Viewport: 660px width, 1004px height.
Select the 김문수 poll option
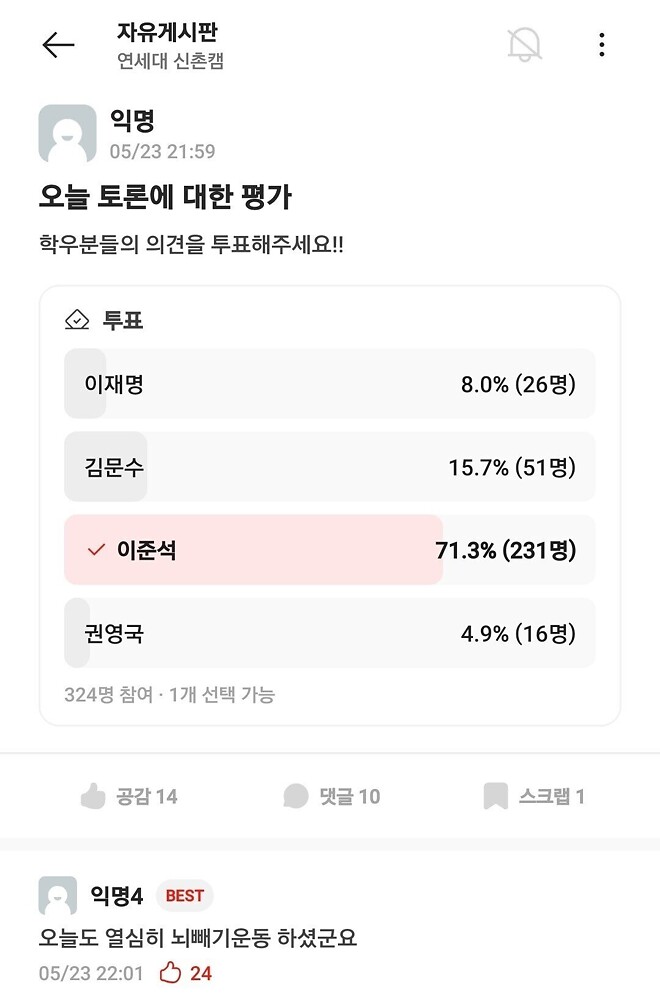pos(330,466)
